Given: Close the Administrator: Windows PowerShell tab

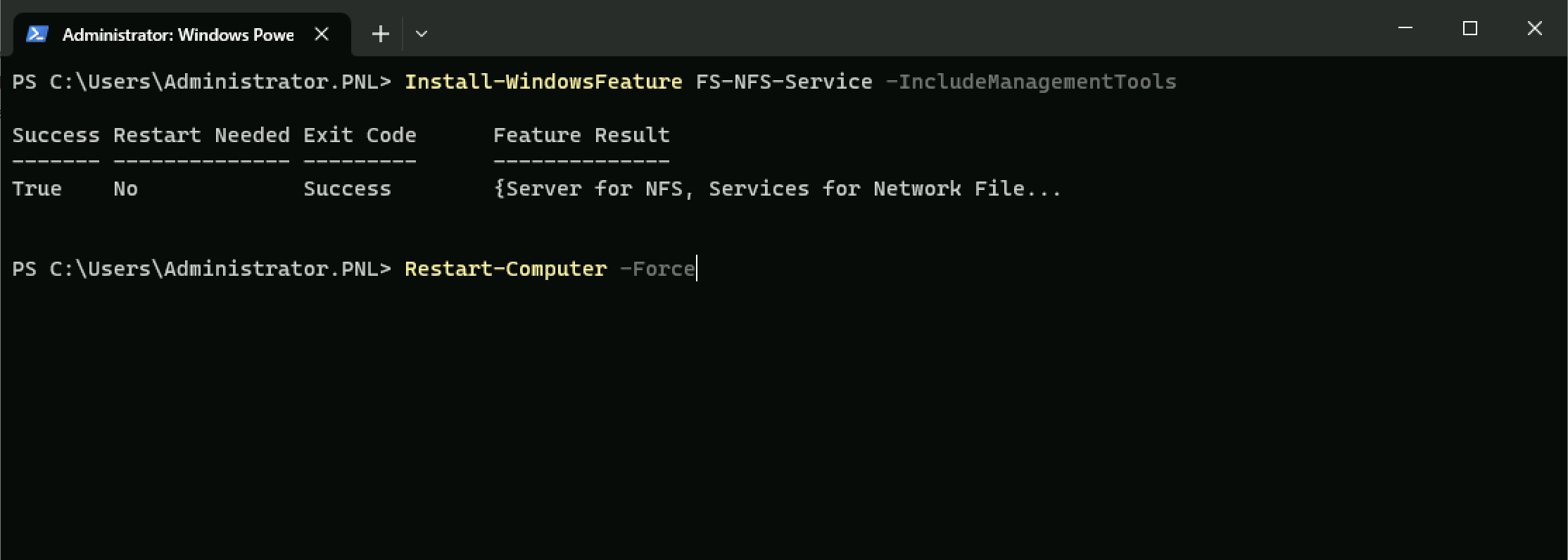Looking at the screenshot, I should (322, 34).
